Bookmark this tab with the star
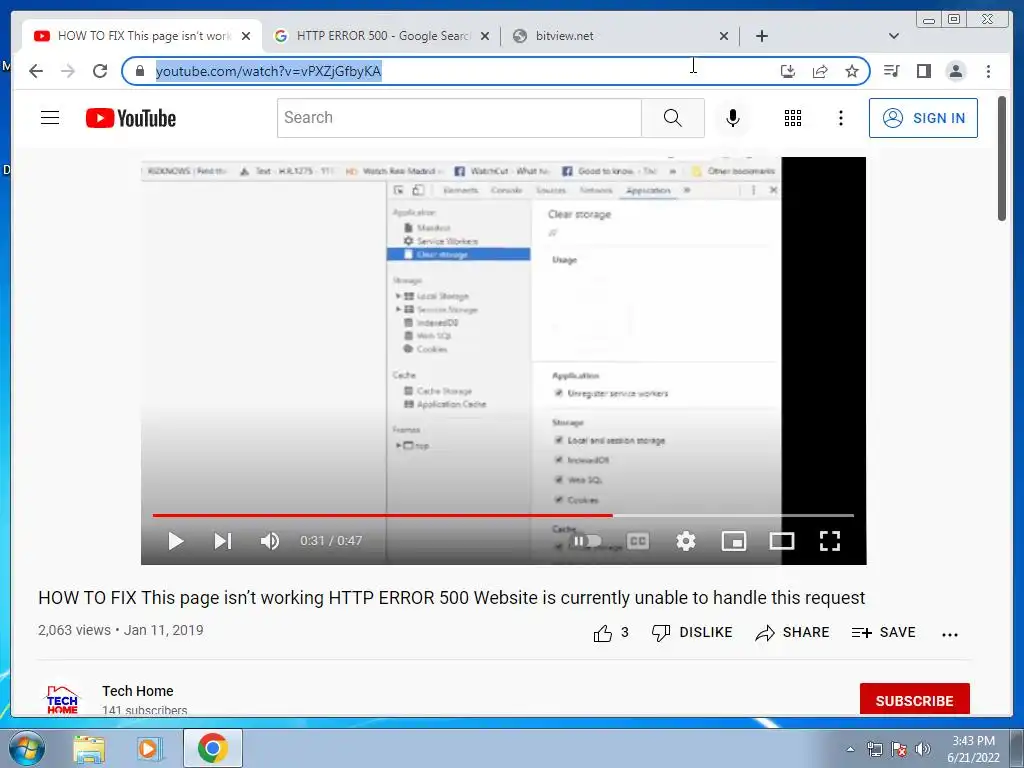Screen dimensions: 1024x768 (x=852, y=71)
